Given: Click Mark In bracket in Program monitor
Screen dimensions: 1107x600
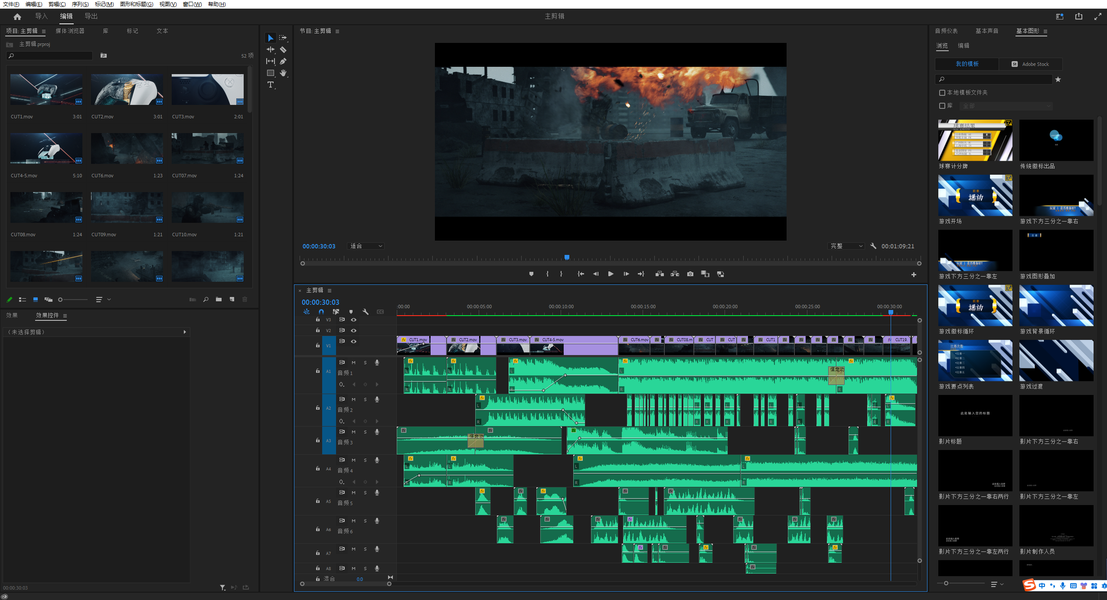Looking at the screenshot, I should [x=547, y=274].
